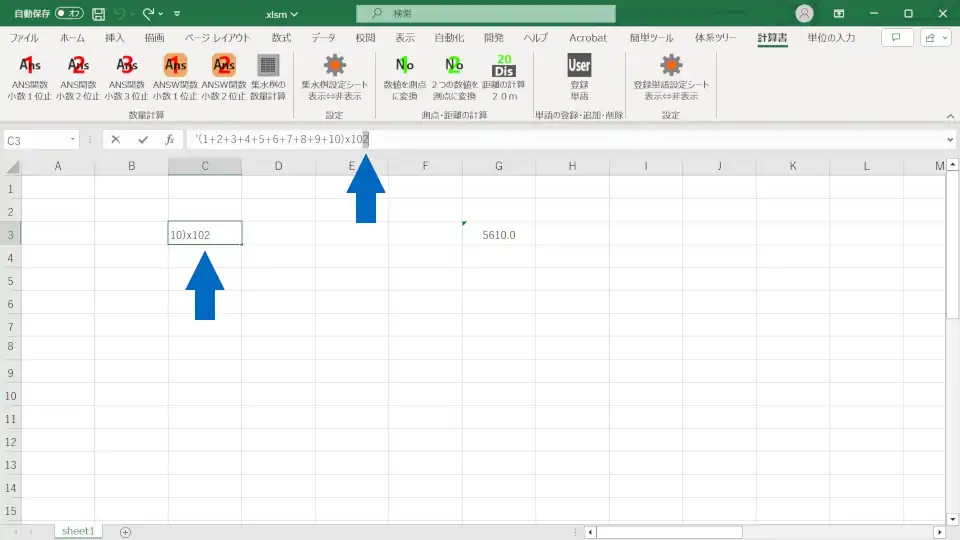Screen dimensions: 960x540
Task: Click in the search box
Action: click(486, 13)
